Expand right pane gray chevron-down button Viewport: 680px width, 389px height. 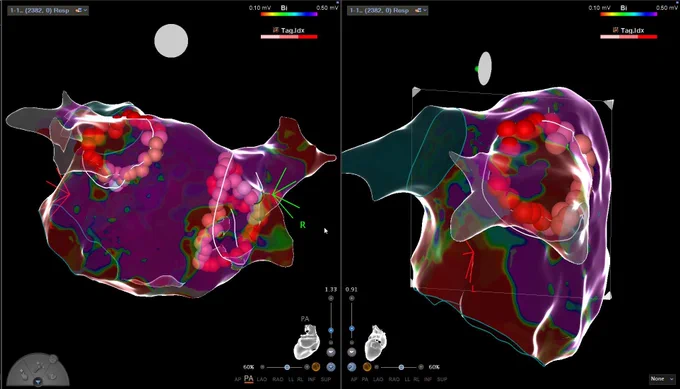(352, 352)
